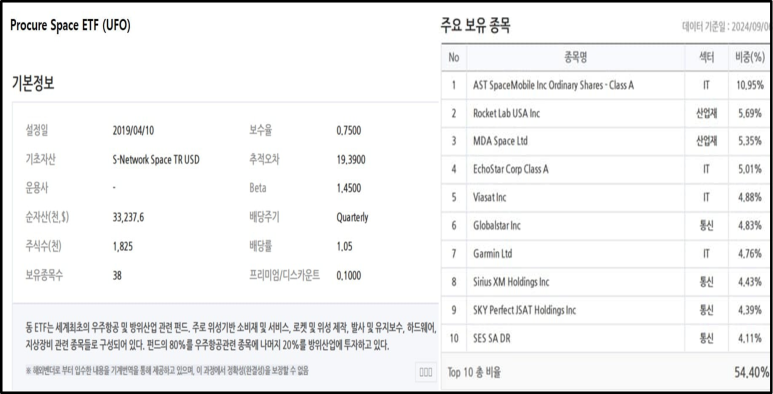
Task: Click the 33,237.6 net assets value
Action: (x=129, y=217)
